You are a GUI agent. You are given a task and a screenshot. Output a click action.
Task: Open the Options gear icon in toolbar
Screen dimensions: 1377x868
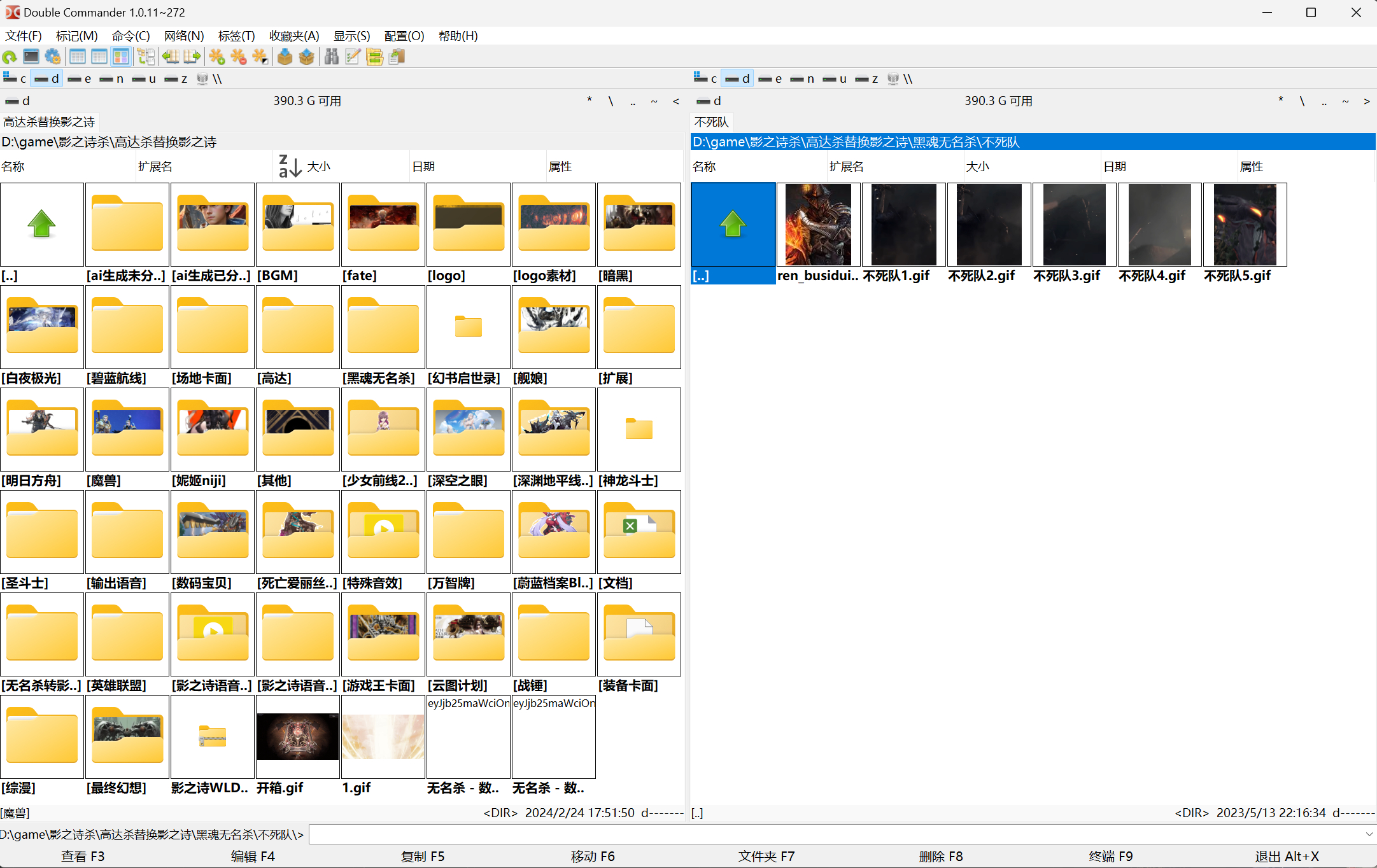53,57
